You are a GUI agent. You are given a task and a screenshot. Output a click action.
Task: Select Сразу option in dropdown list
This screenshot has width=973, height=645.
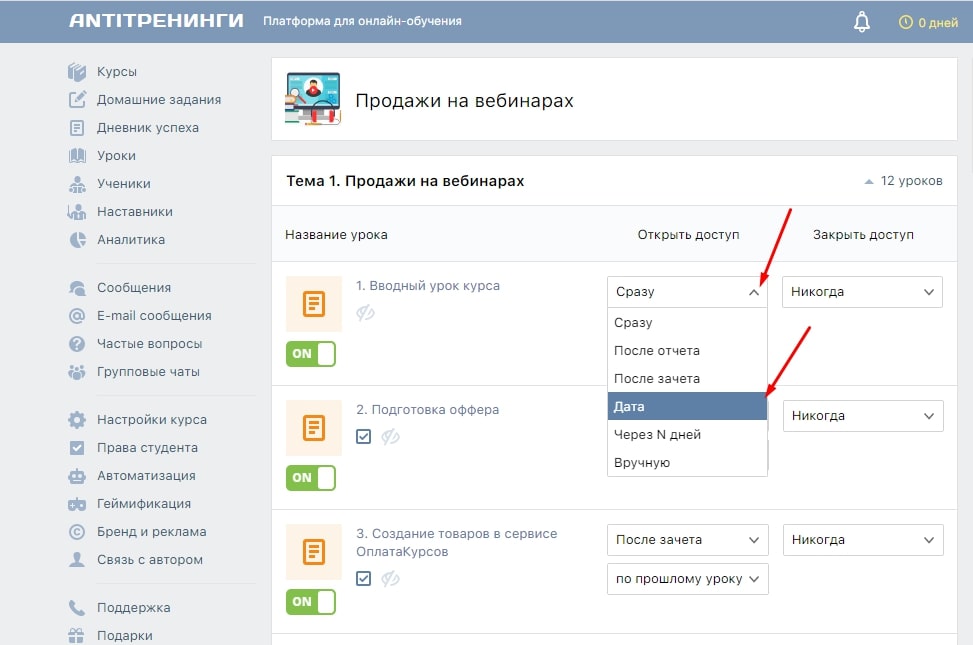688,323
